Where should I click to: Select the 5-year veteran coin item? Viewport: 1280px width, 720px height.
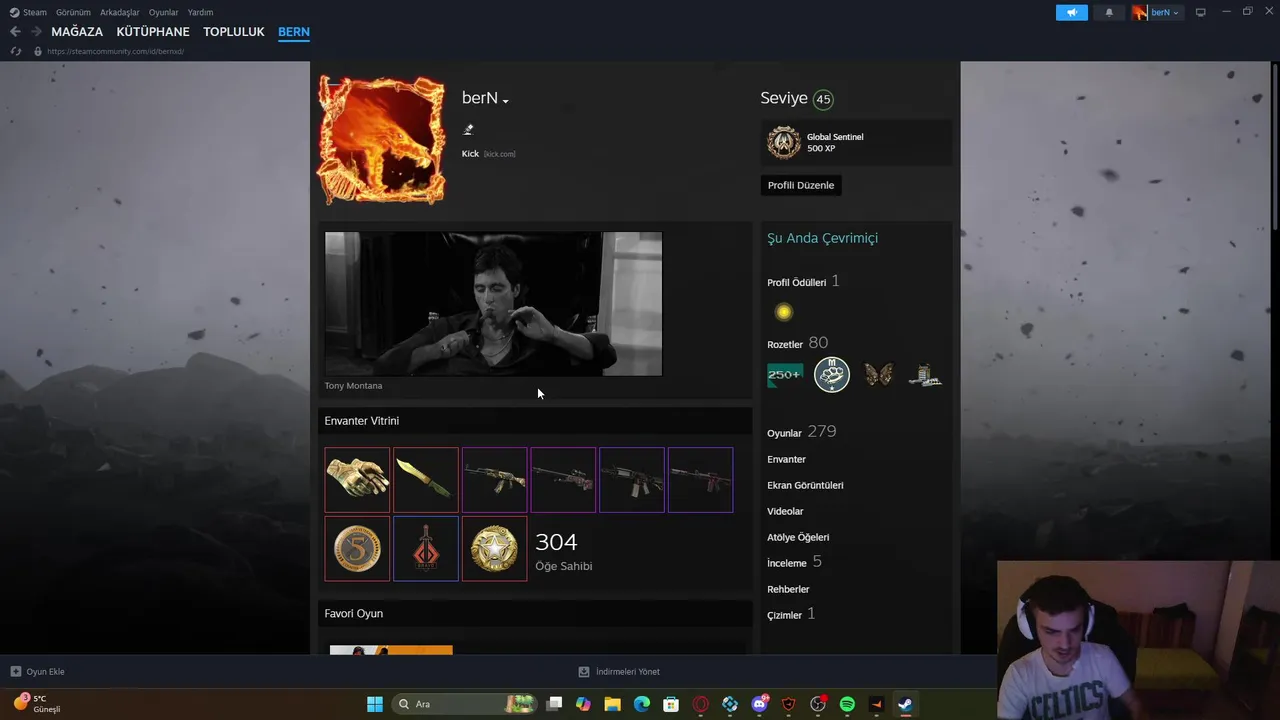tap(357, 548)
